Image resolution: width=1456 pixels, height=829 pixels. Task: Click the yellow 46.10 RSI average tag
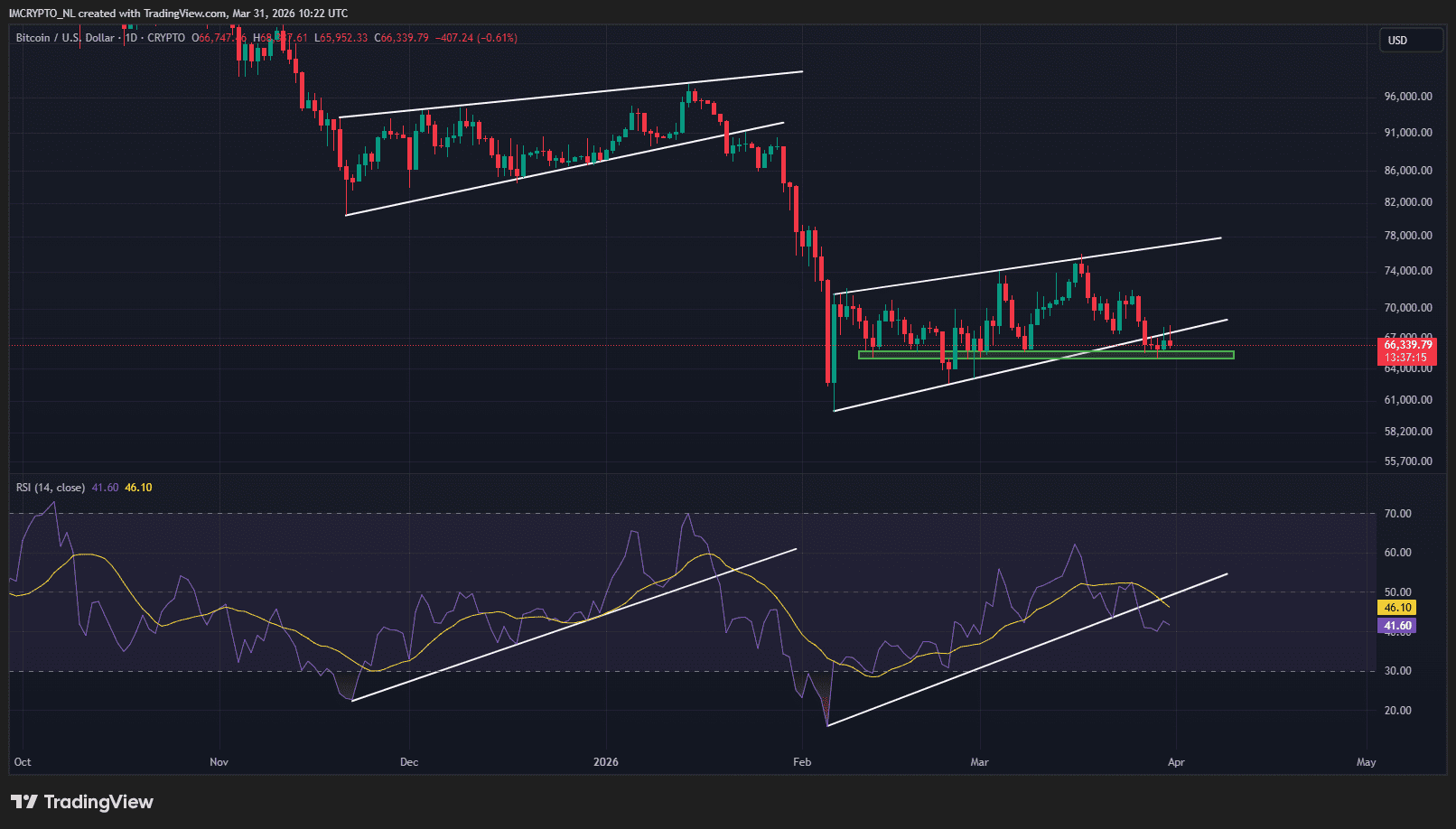(x=1397, y=608)
